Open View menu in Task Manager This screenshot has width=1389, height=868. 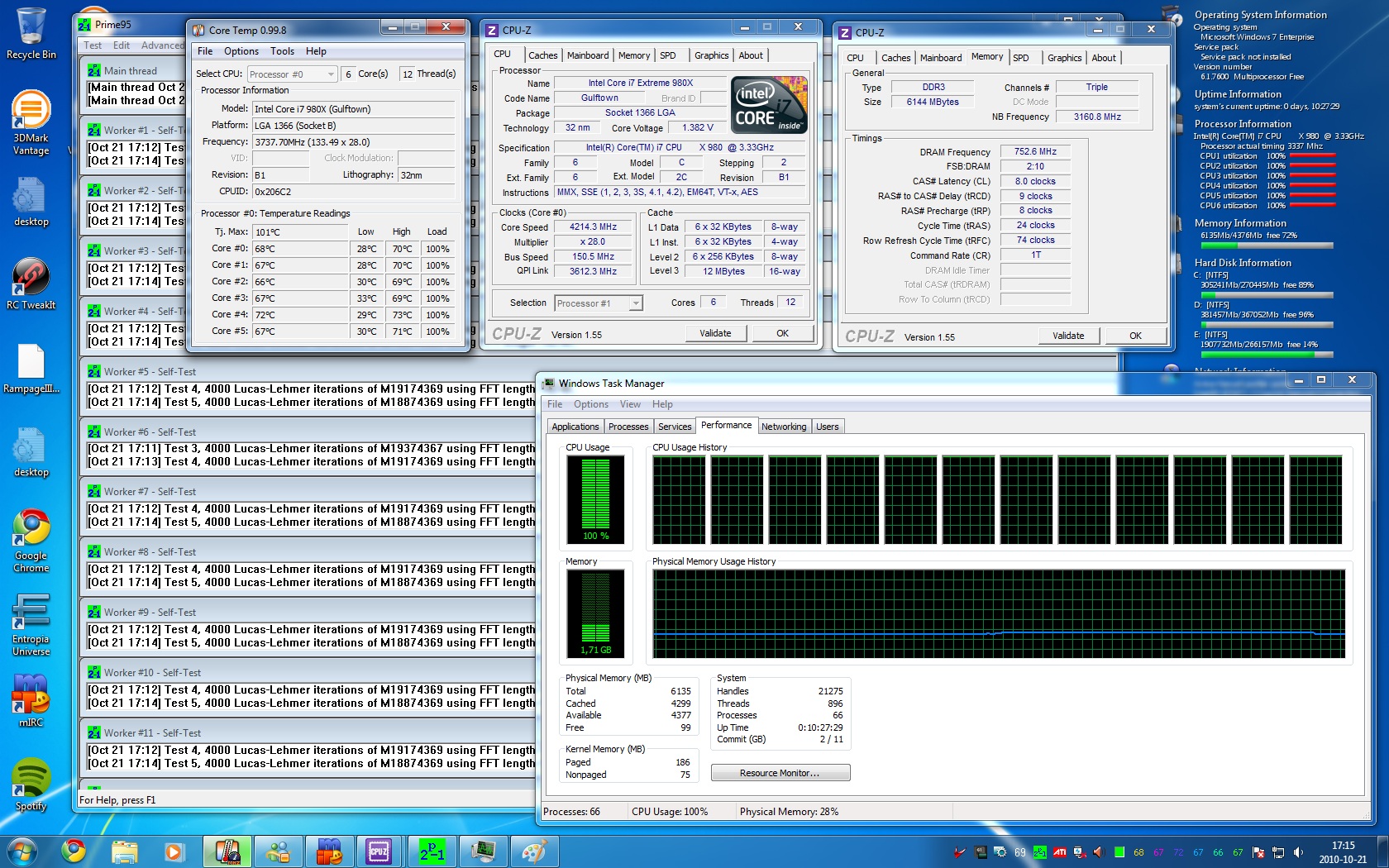[x=630, y=404]
